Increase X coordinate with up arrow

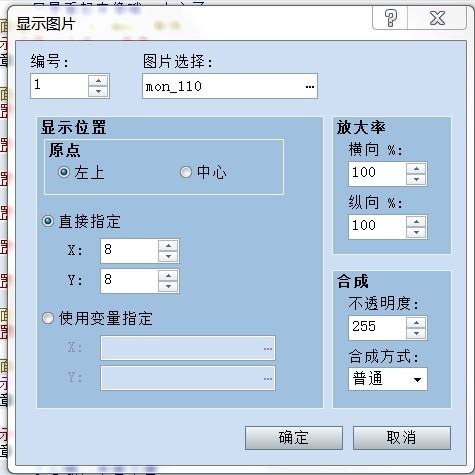168,246
